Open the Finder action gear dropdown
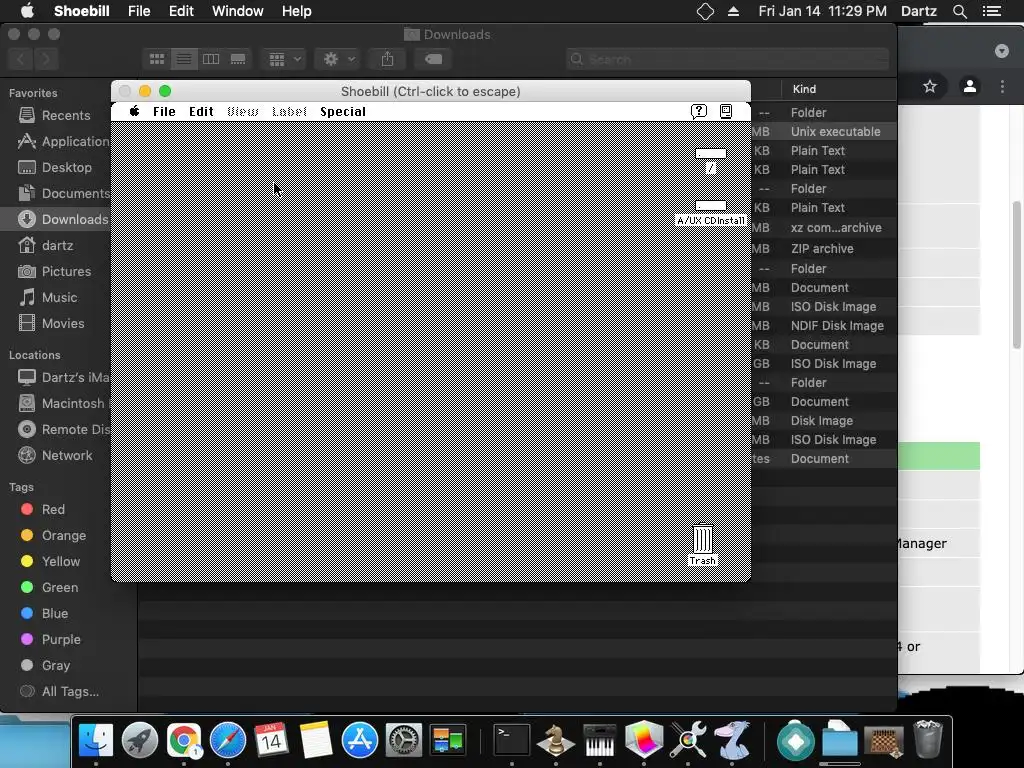This screenshot has width=1024, height=768. (x=337, y=59)
